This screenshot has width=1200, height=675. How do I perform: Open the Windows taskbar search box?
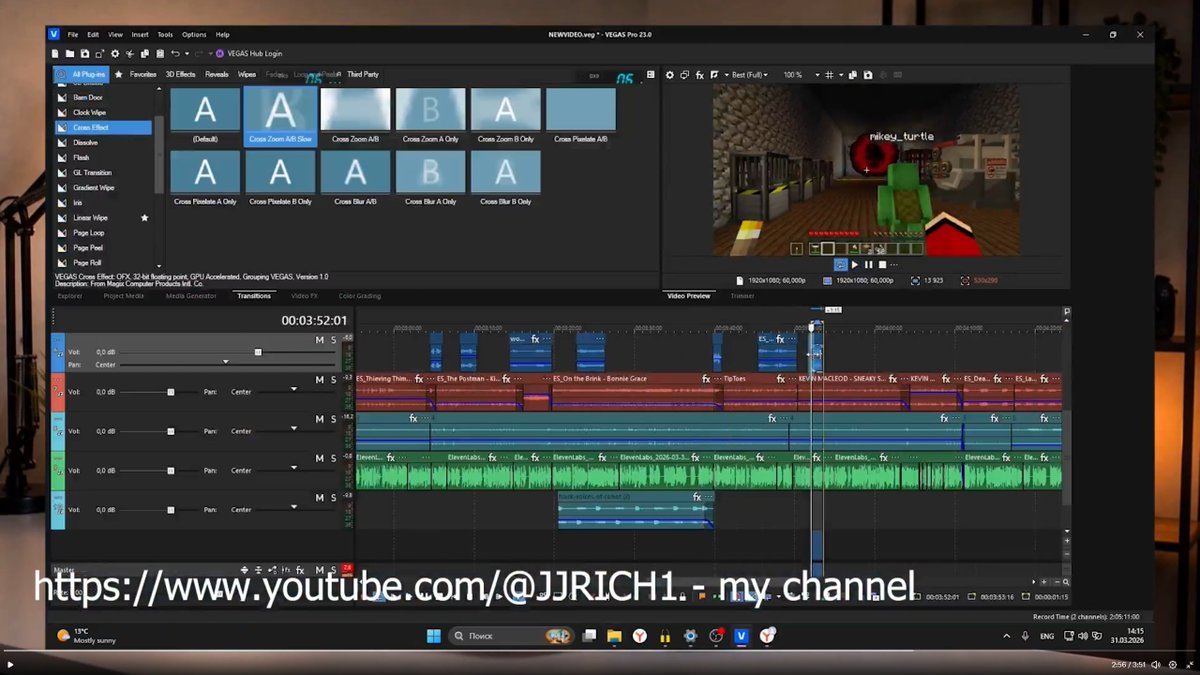coord(509,636)
